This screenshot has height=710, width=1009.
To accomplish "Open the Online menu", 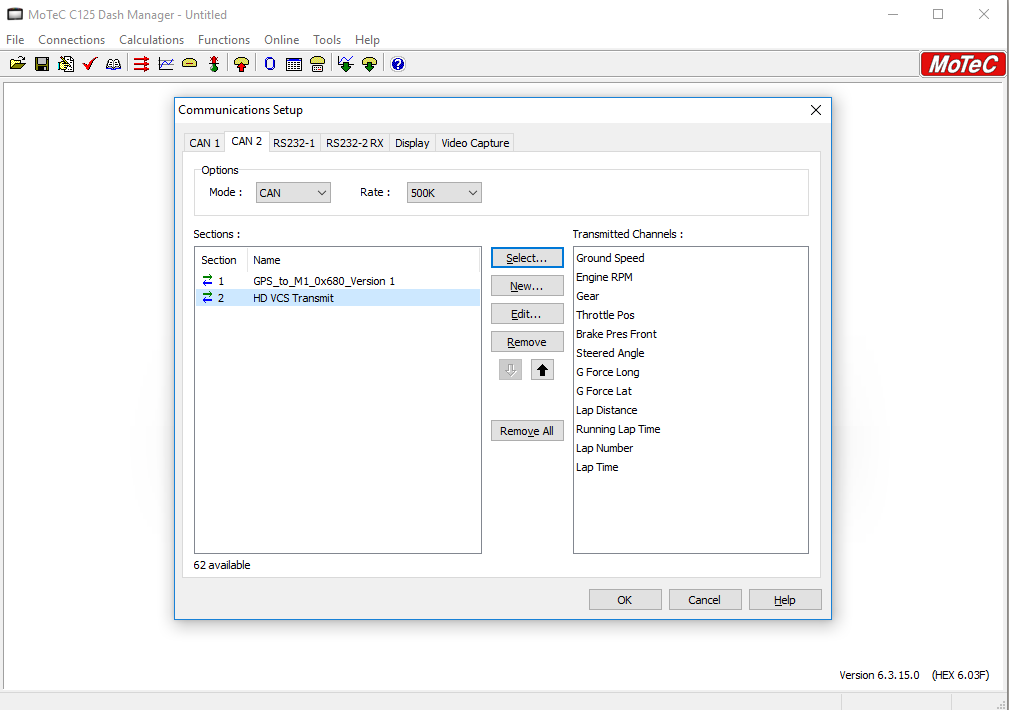I will click(281, 40).
